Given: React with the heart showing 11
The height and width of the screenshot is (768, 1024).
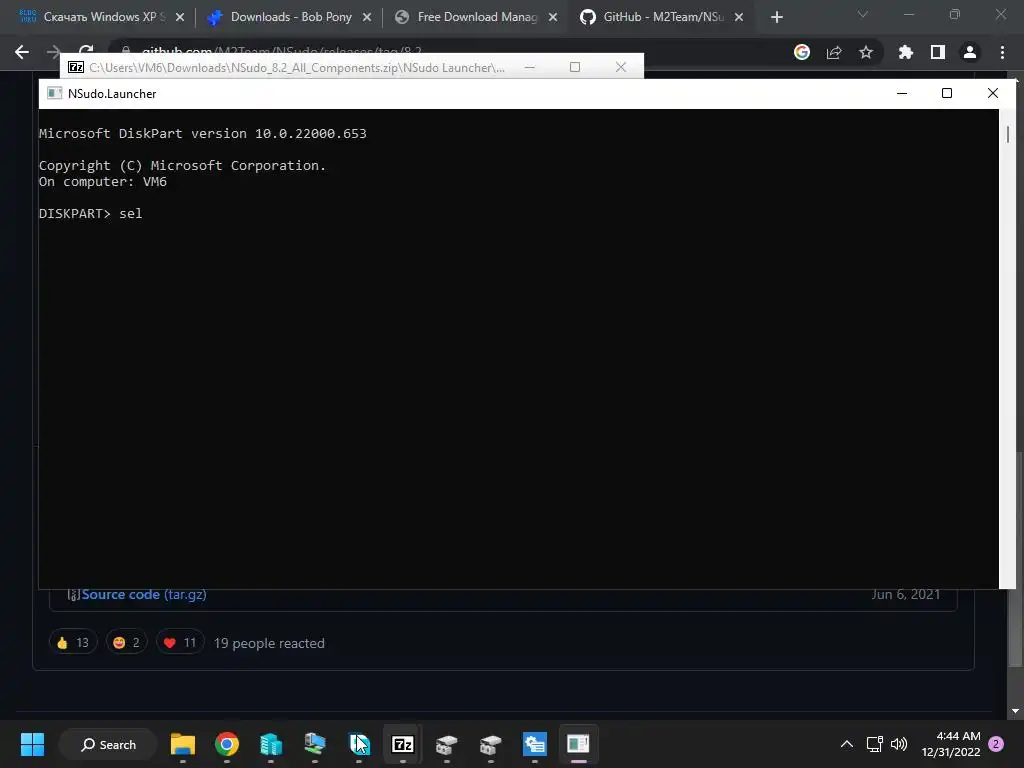Looking at the screenshot, I should [180, 643].
